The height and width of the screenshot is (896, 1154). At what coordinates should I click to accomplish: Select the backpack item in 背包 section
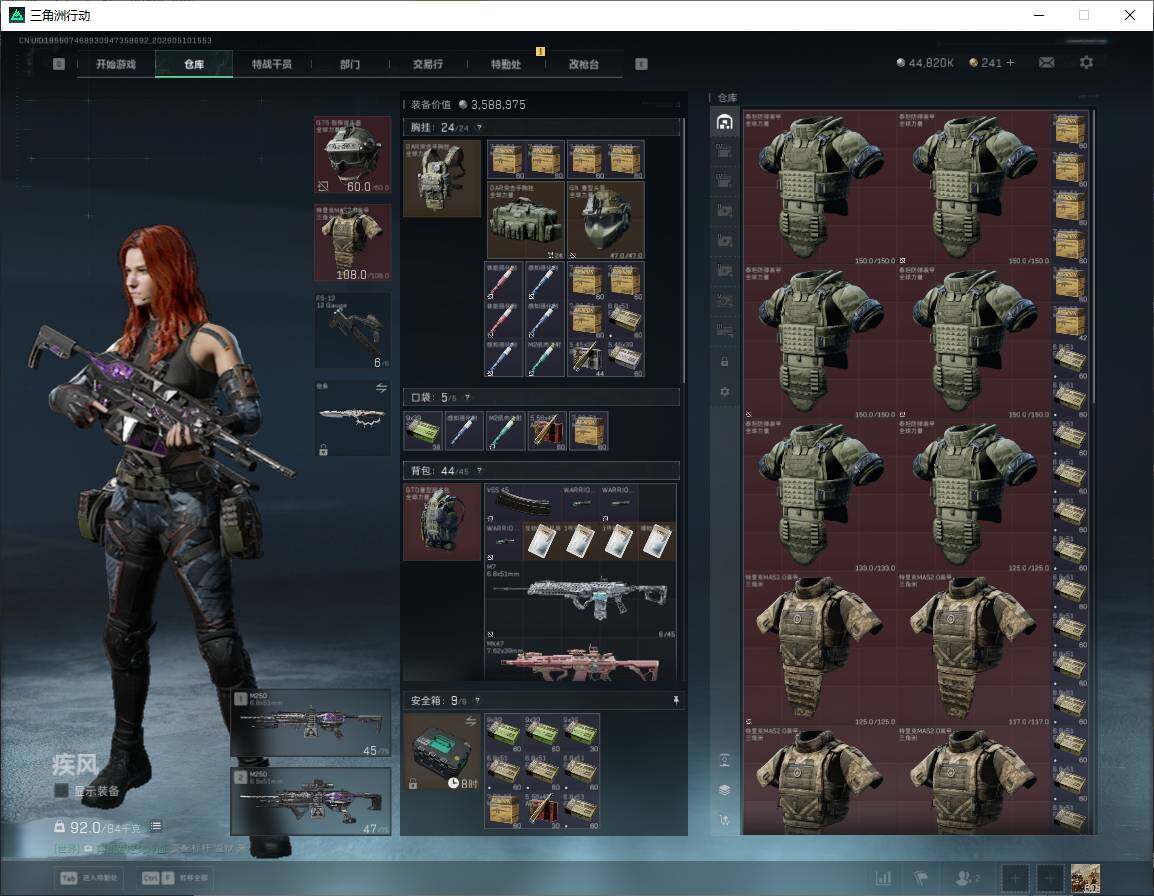tap(442, 522)
